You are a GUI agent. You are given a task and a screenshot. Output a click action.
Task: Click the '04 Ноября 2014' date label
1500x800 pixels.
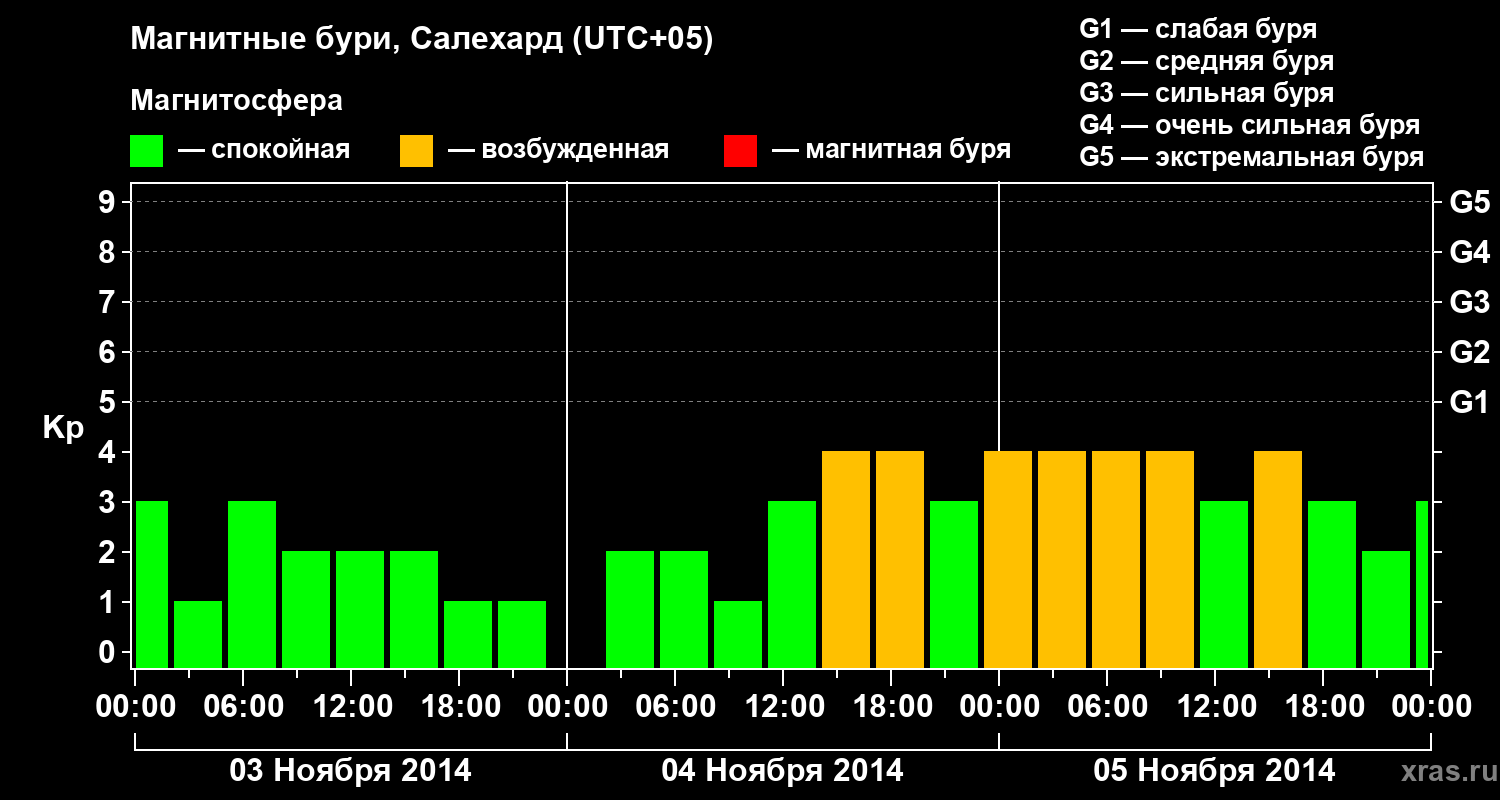(782, 770)
